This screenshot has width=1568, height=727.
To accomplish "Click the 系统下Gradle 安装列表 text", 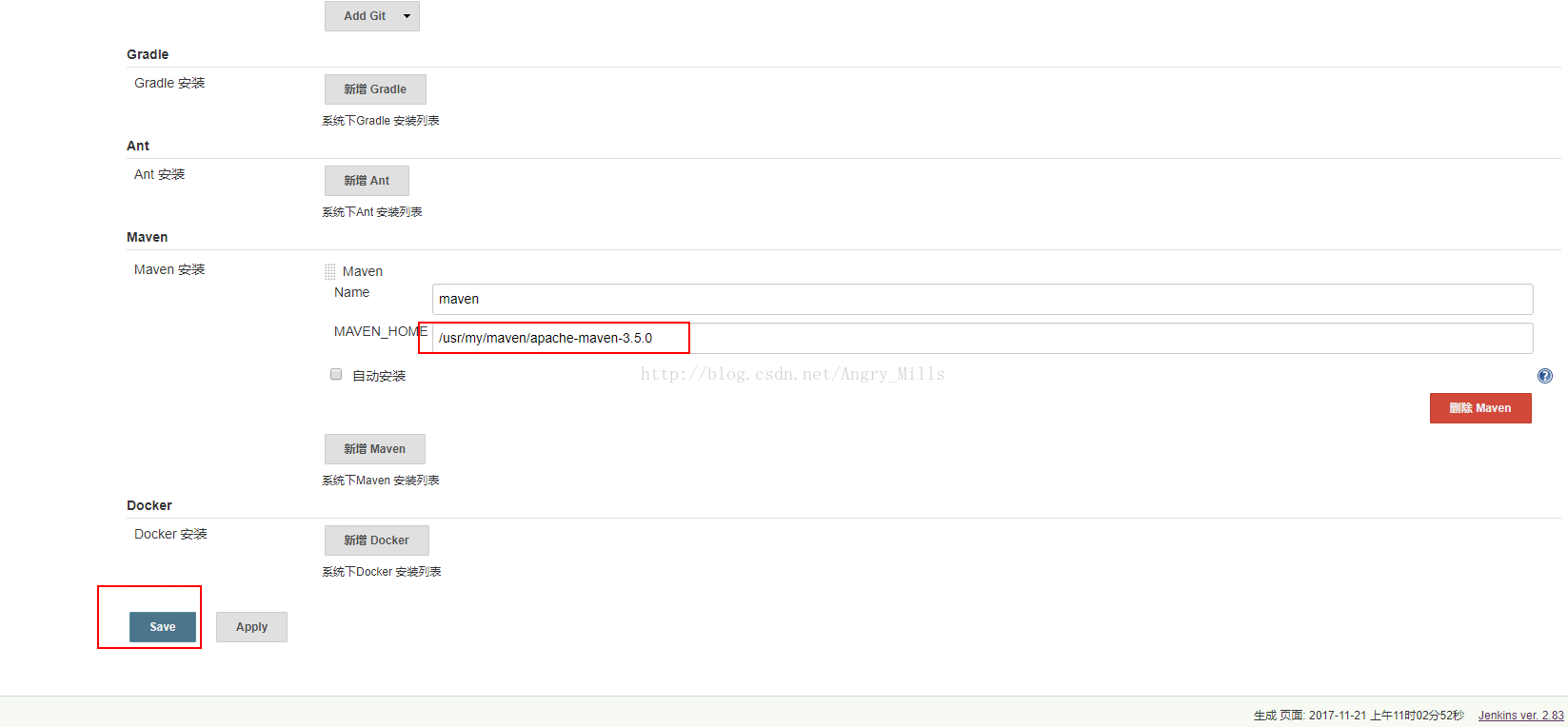I will coord(381,121).
